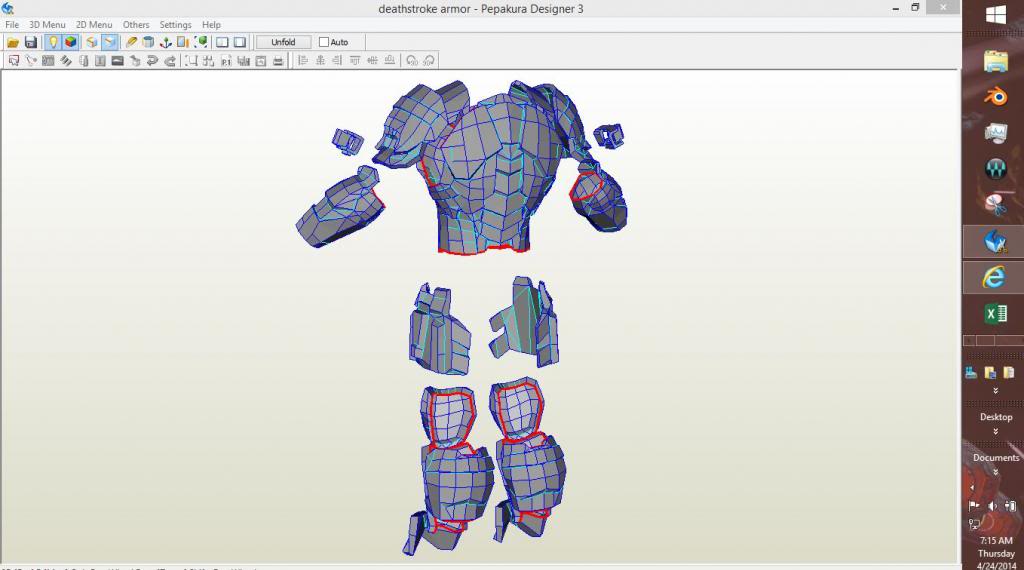Click the align left icon
Viewport: 1024px width, 570px height.
(302, 61)
